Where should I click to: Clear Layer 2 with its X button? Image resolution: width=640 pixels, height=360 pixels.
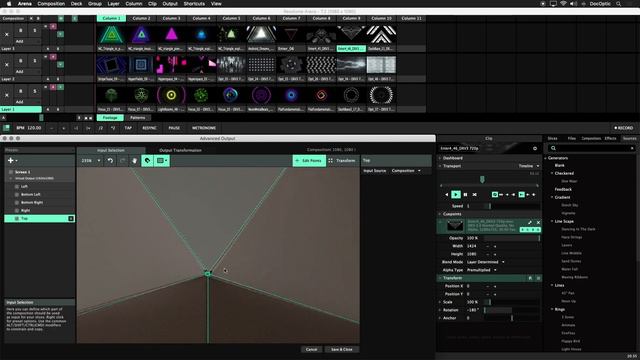[7, 65]
